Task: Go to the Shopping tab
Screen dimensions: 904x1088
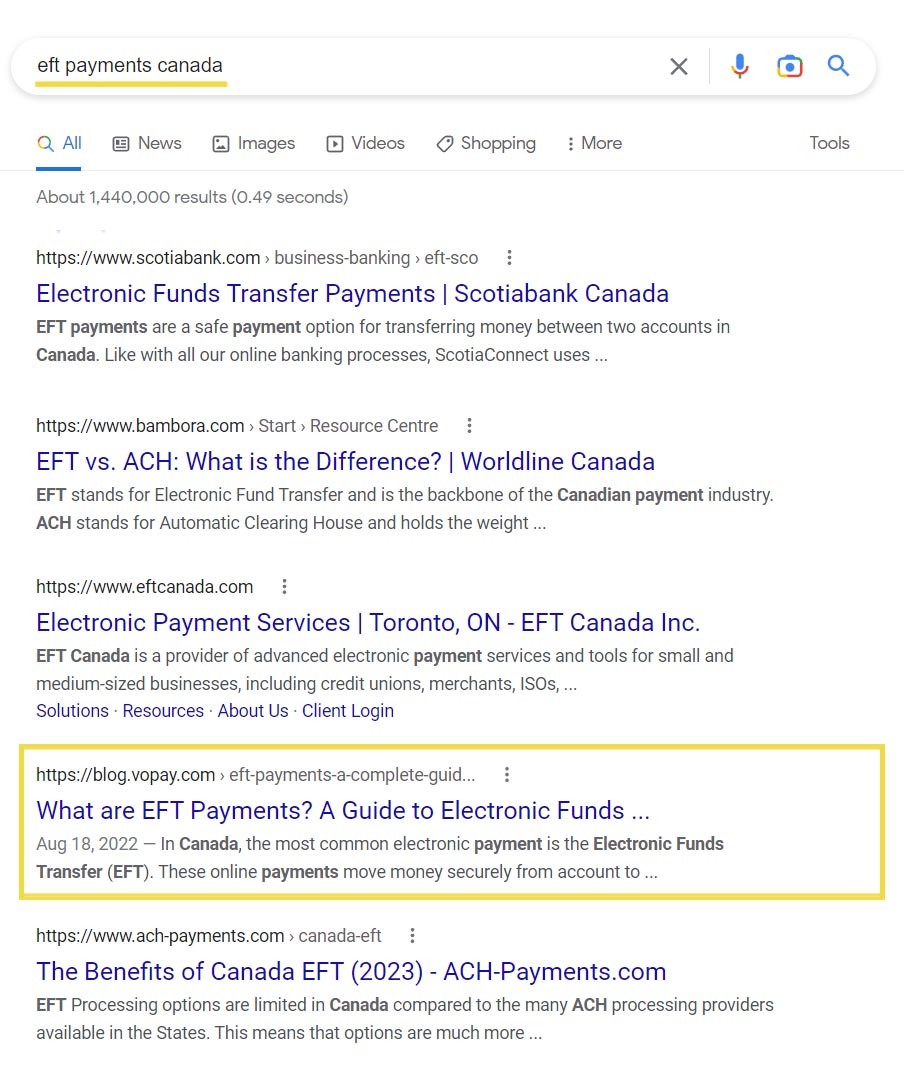Action: (x=486, y=143)
